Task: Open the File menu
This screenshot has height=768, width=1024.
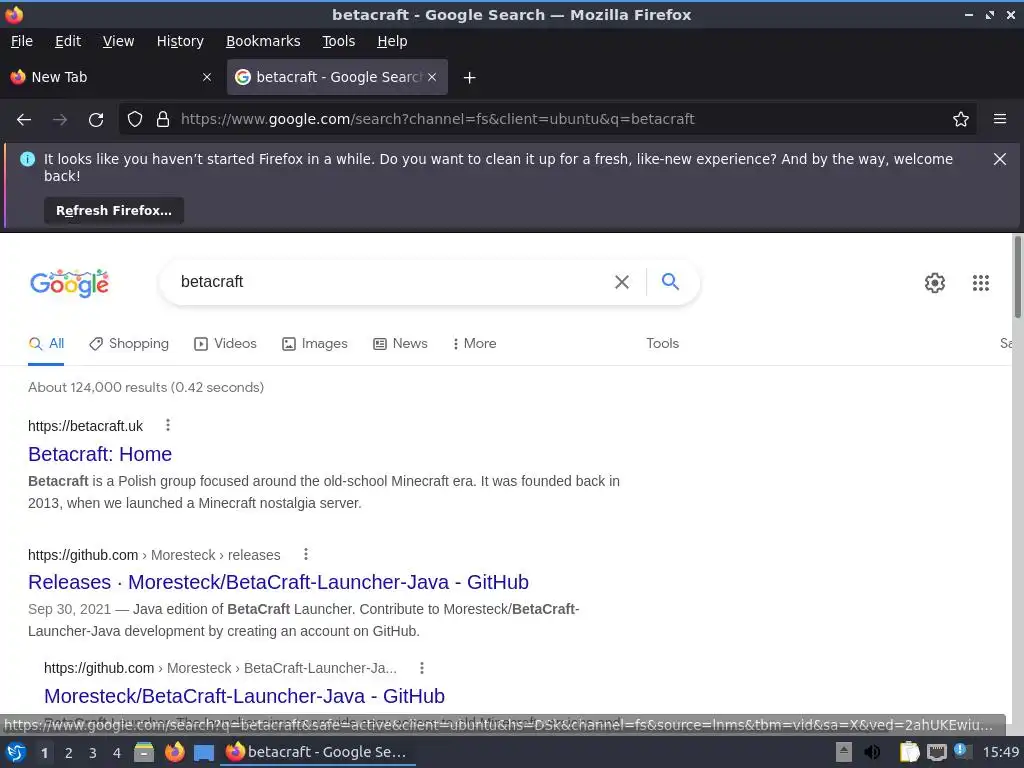Action: coord(22,41)
